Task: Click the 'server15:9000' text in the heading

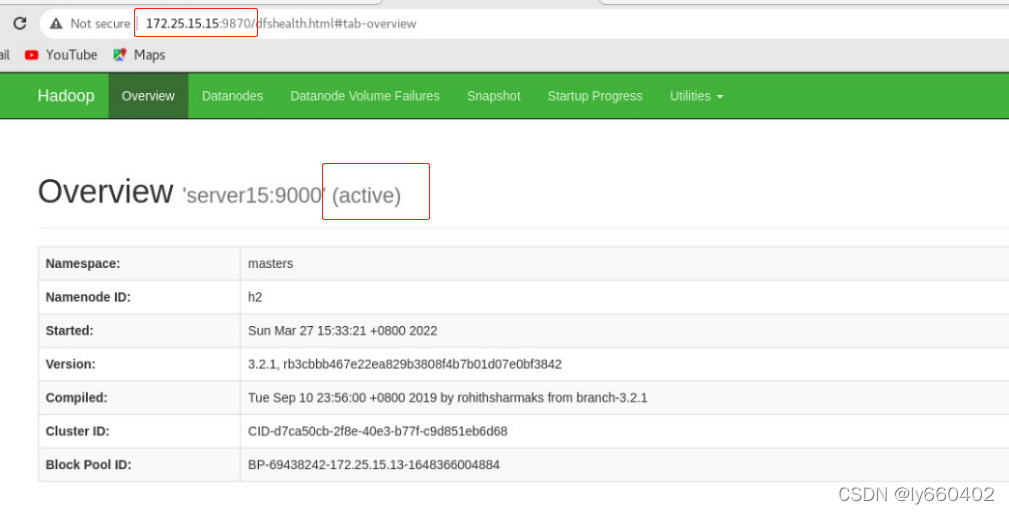Action: [x=254, y=196]
